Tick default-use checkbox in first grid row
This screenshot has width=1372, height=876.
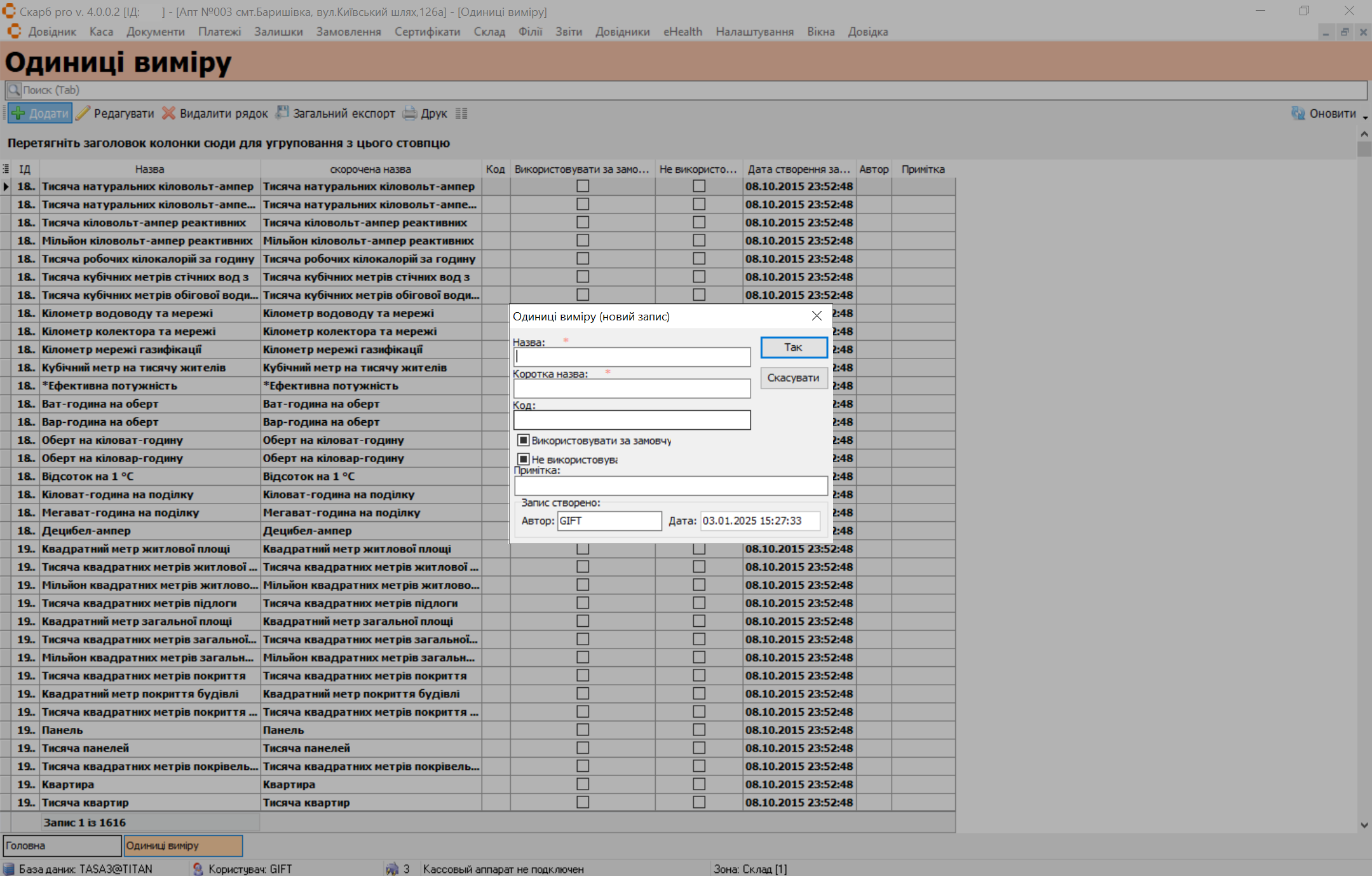[582, 186]
